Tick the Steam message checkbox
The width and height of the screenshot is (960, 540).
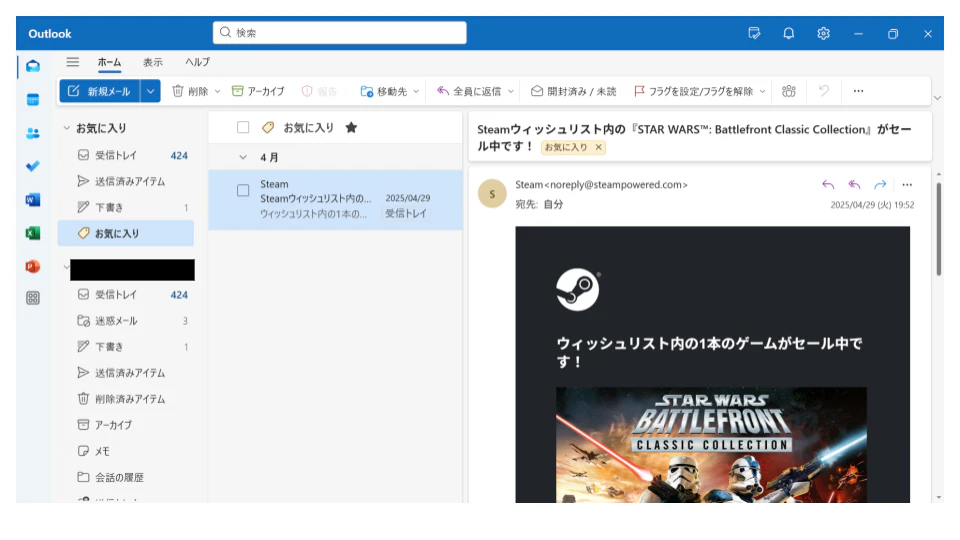243,190
